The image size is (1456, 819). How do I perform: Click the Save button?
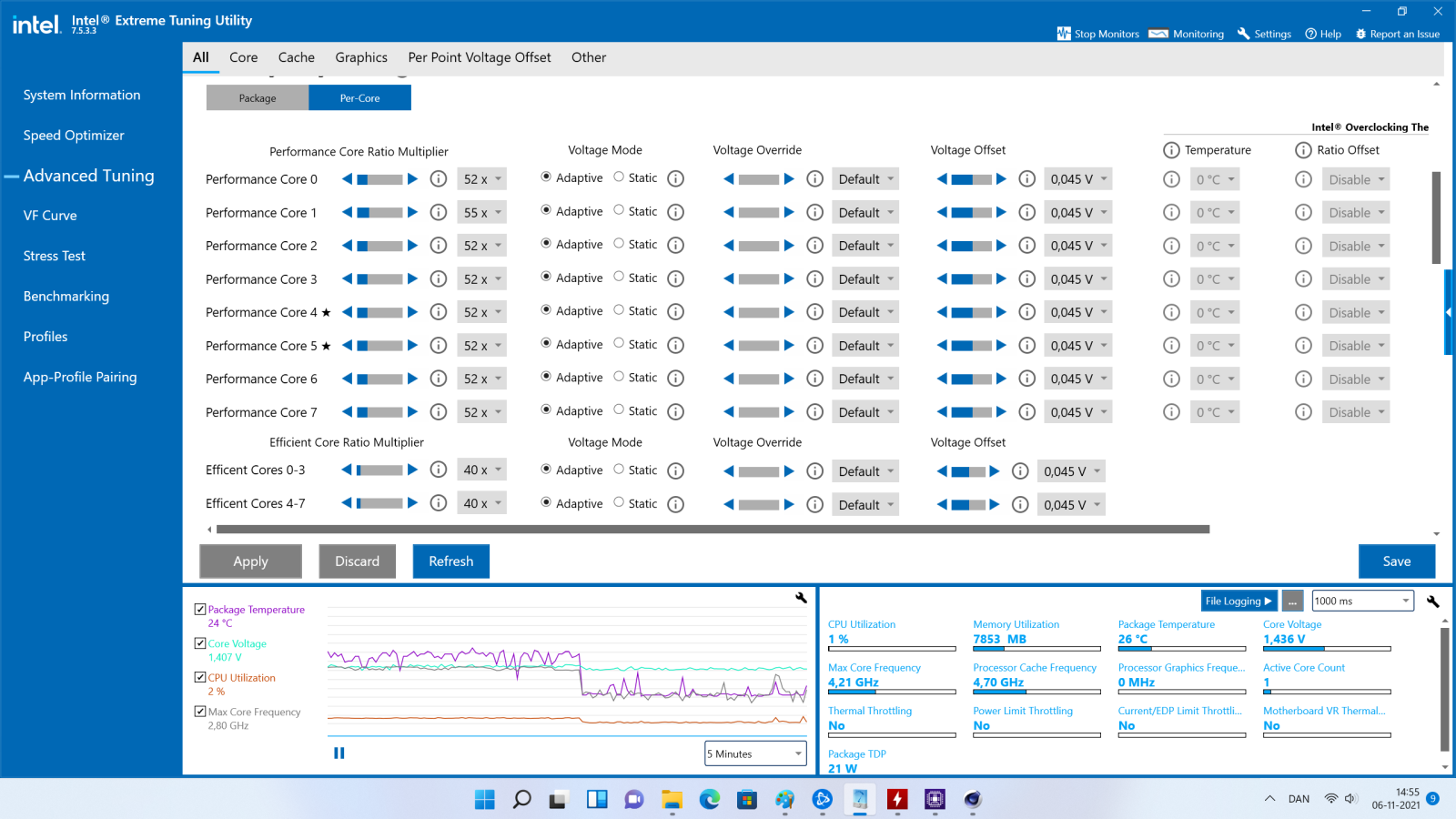click(x=1397, y=561)
